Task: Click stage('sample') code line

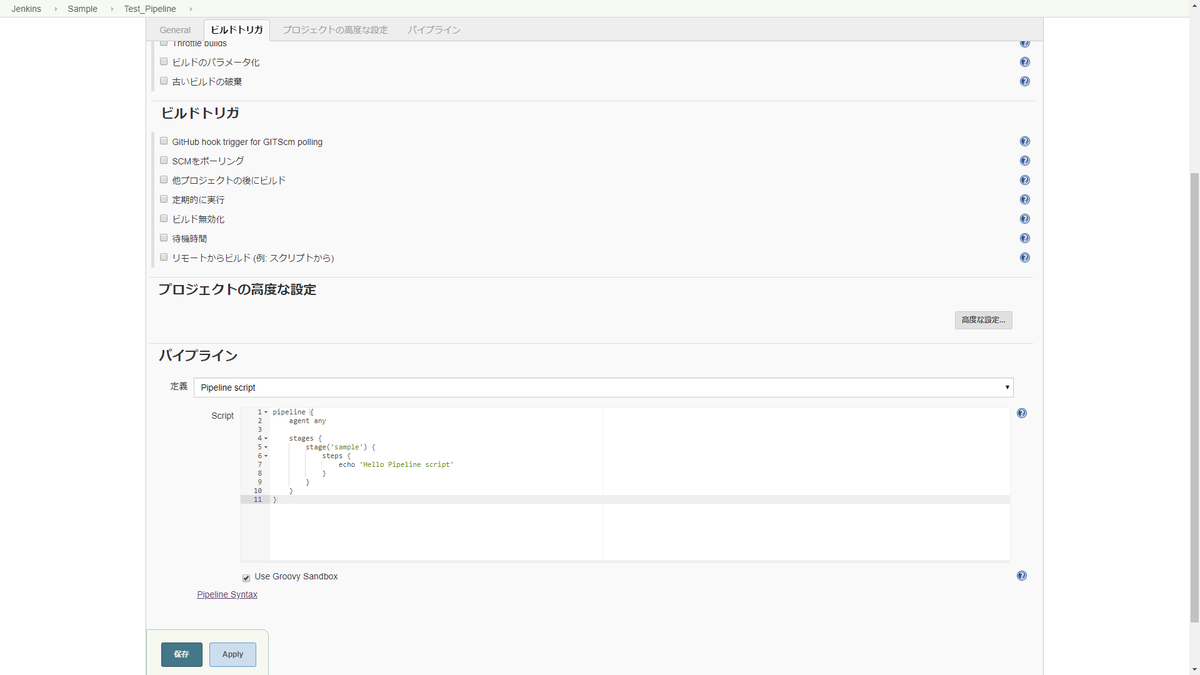Action: pyautogui.click(x=340, y=447)
